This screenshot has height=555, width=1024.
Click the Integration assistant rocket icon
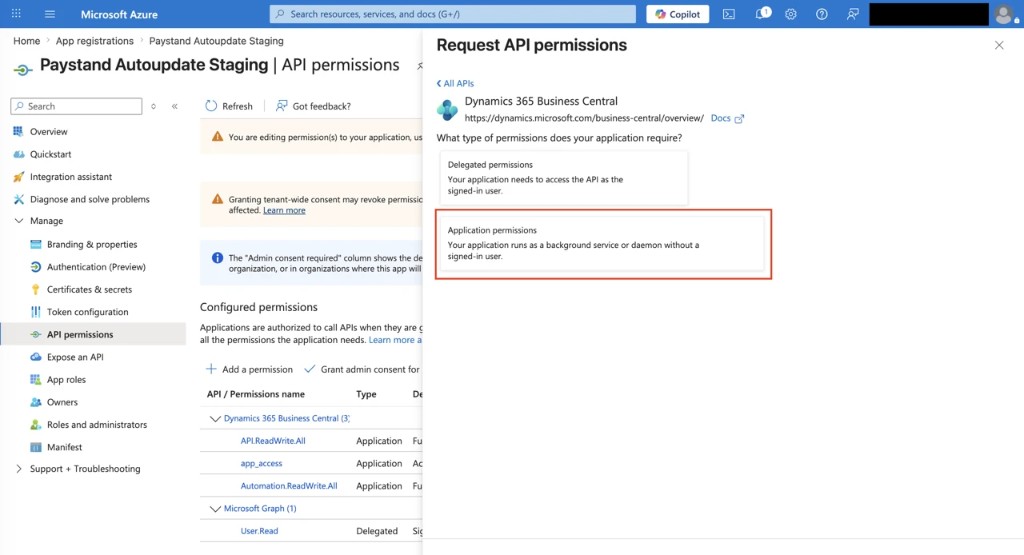click(18, 176)
